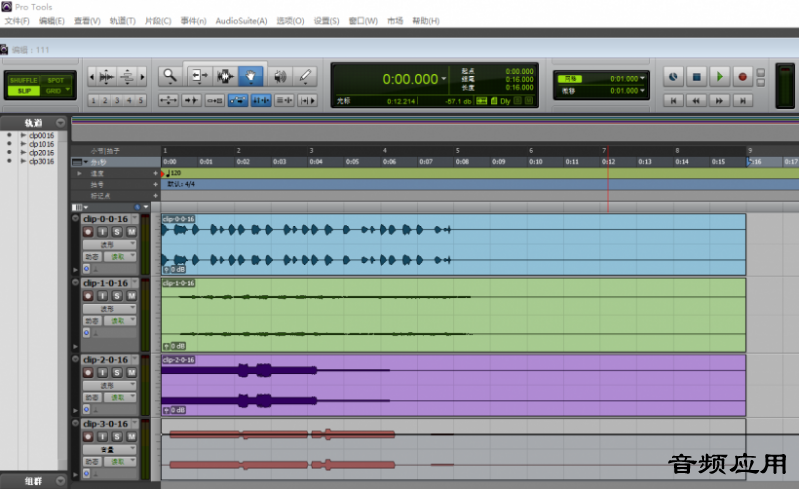Click the Fast Forward transport button

[720, 100]
